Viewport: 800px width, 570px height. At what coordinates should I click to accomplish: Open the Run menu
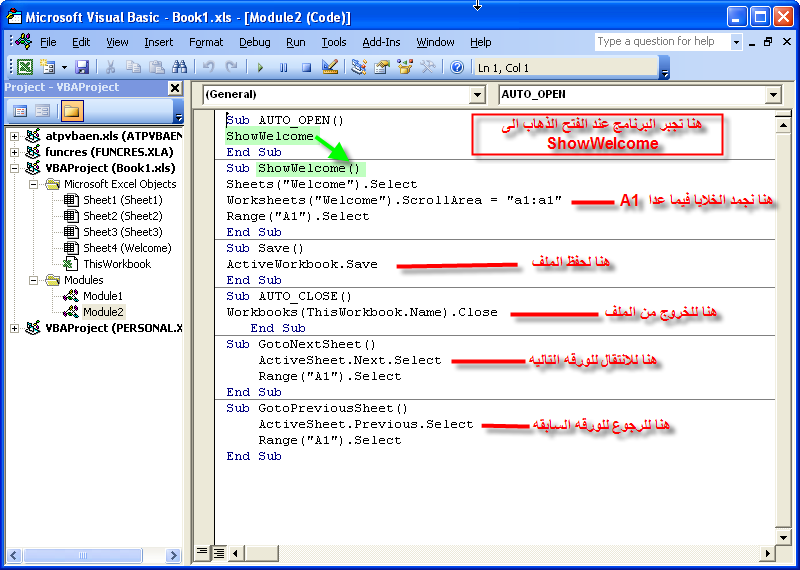(296, 42)
